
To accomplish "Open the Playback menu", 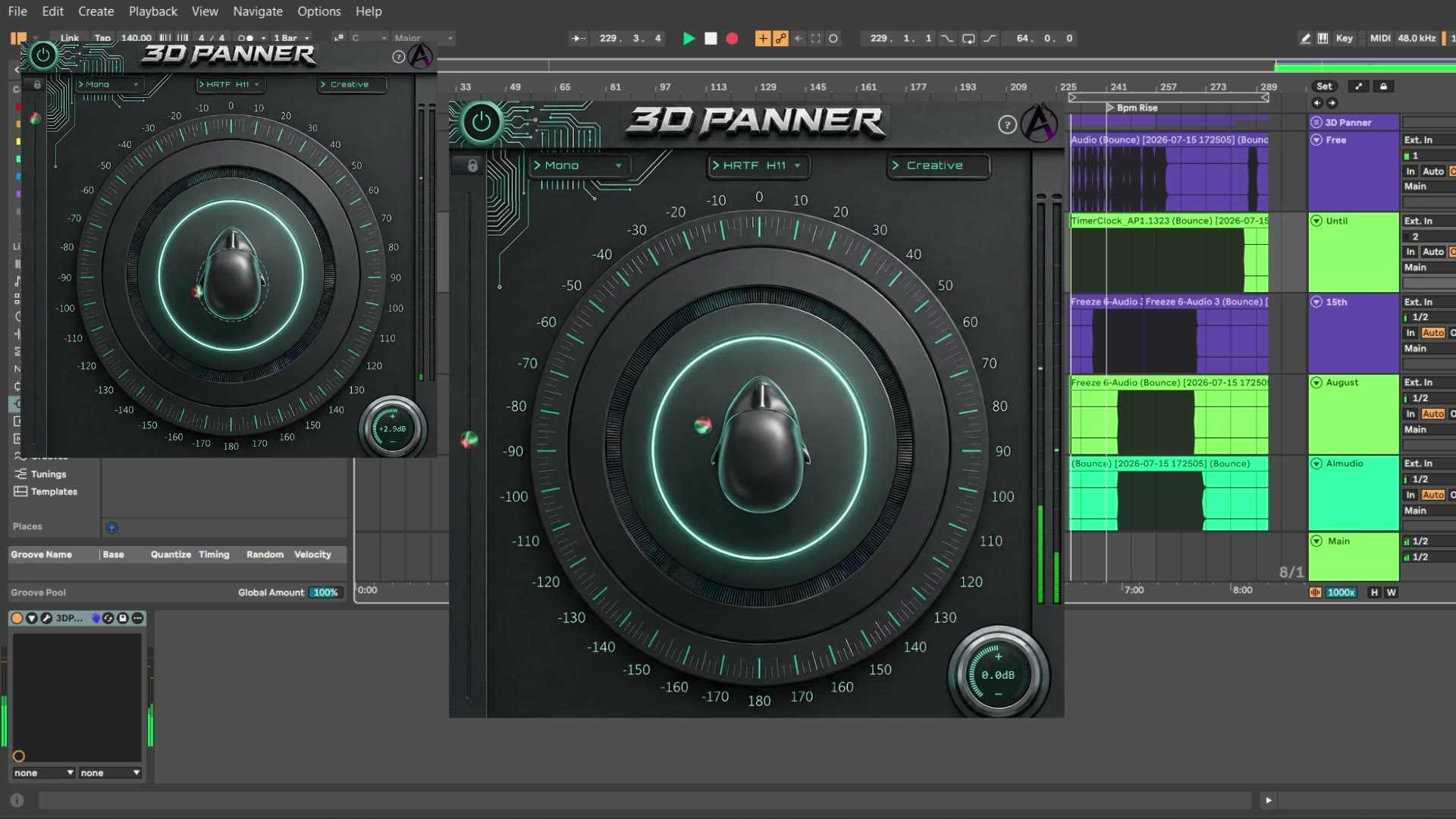I will pyautogui.click(x=152, y=11).
